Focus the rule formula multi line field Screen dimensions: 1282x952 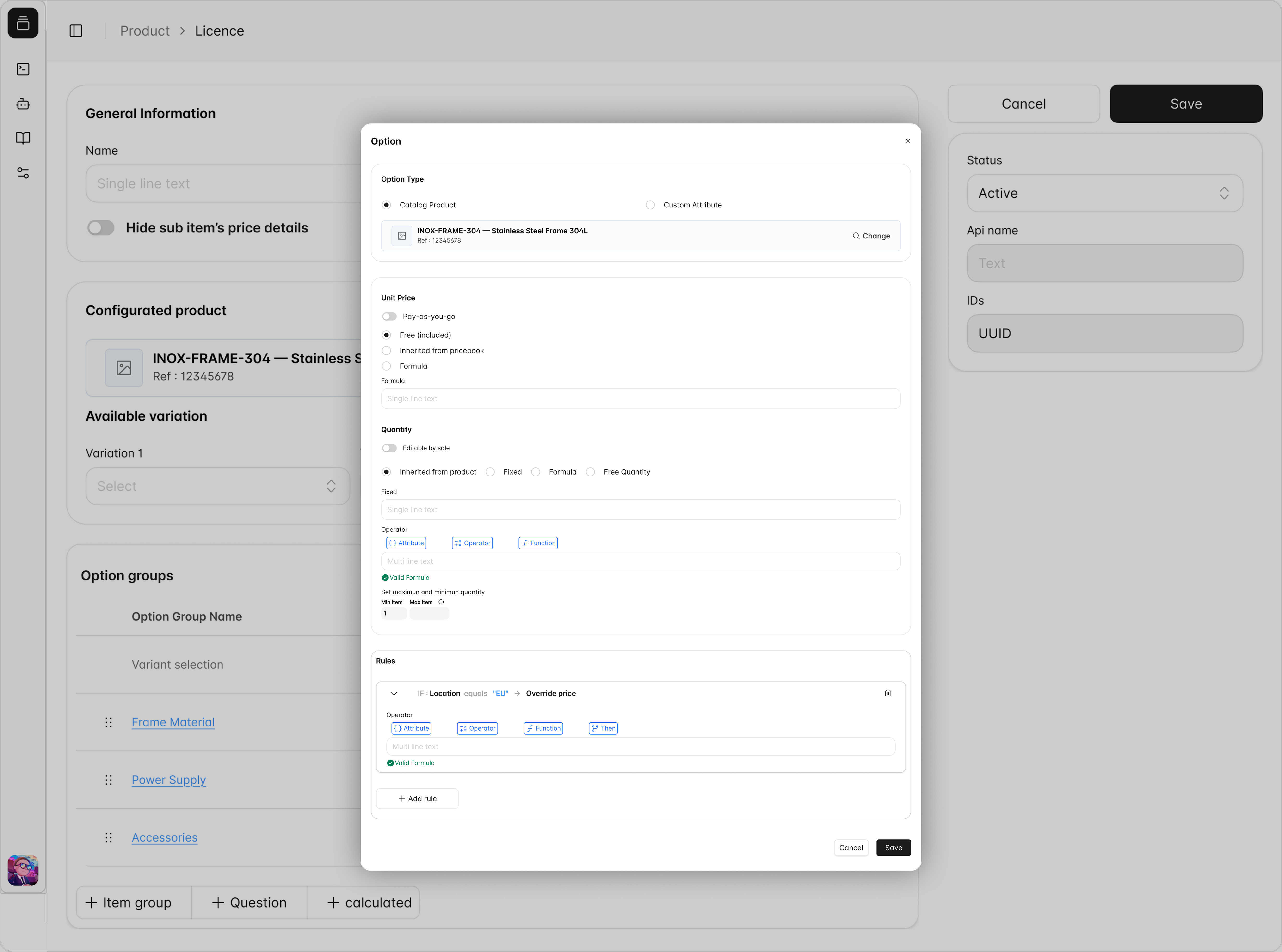(641, 747)
